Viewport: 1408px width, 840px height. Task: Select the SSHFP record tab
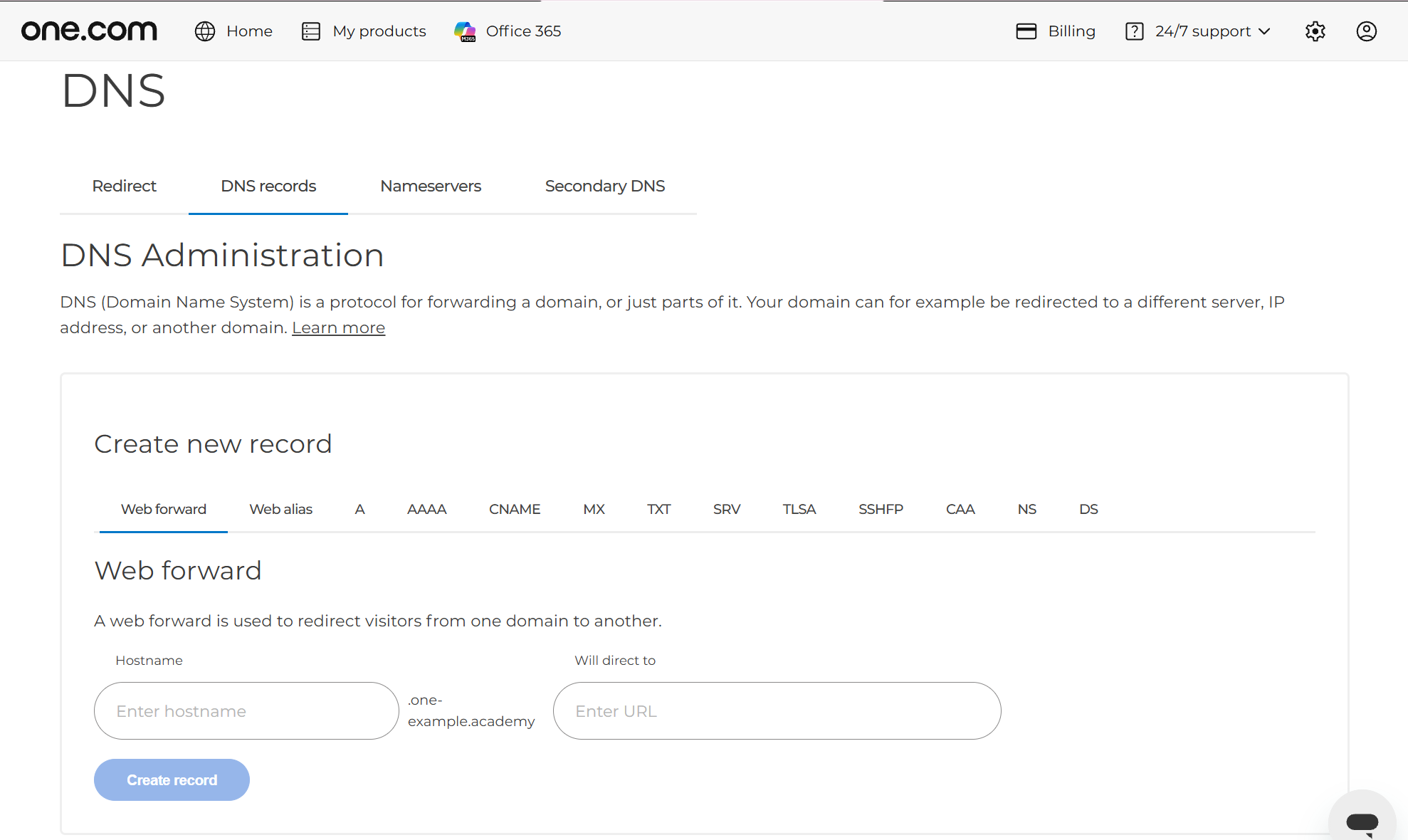881,509
